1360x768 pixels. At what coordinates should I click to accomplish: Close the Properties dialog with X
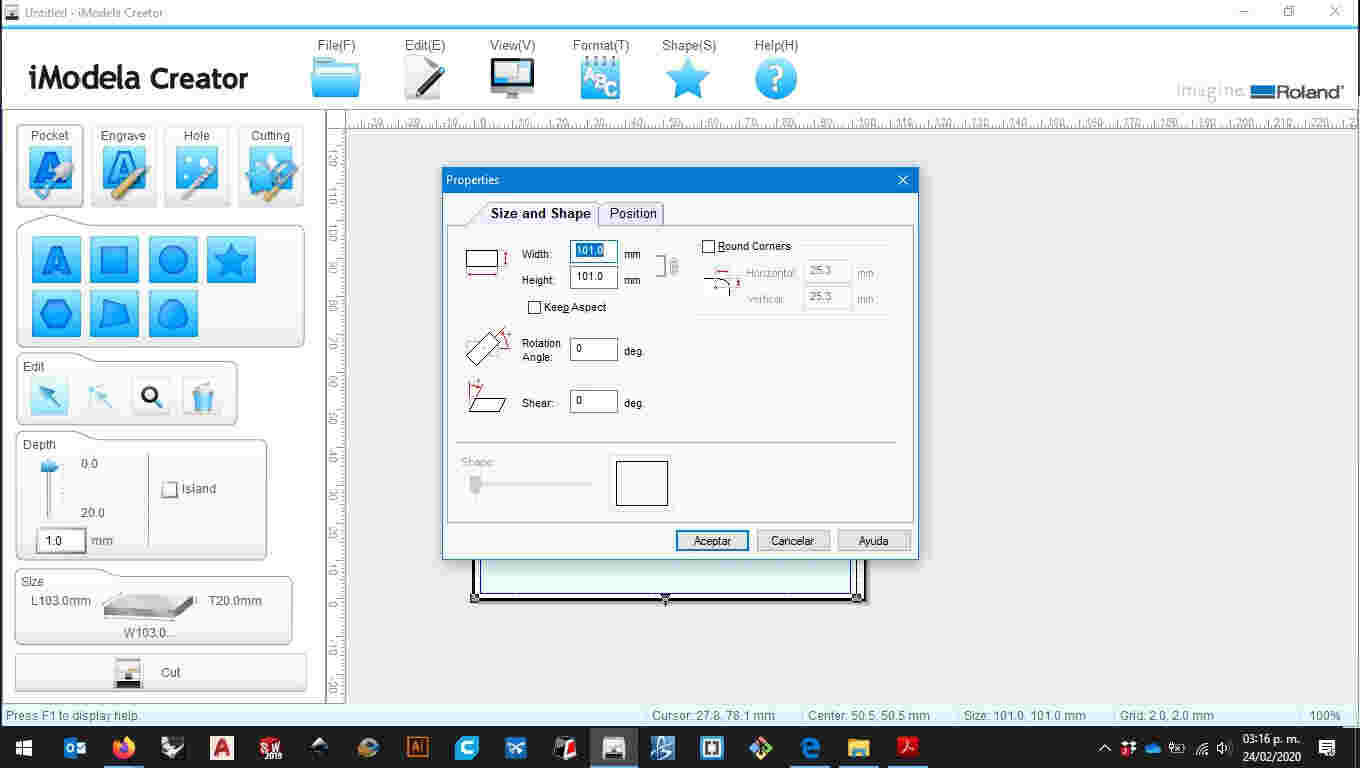(903, 180)
